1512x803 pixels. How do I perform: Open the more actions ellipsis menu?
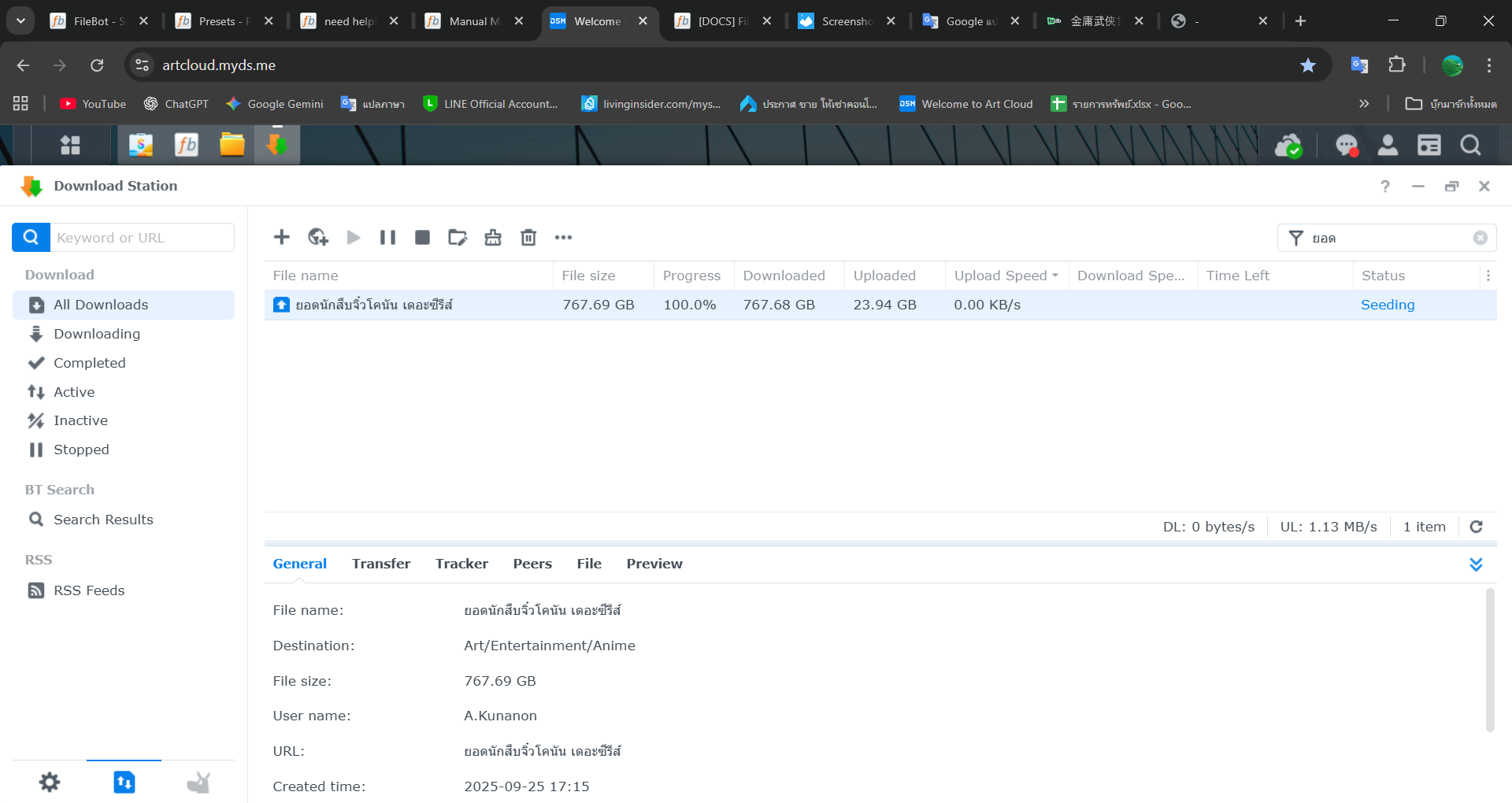click(563, 237)
